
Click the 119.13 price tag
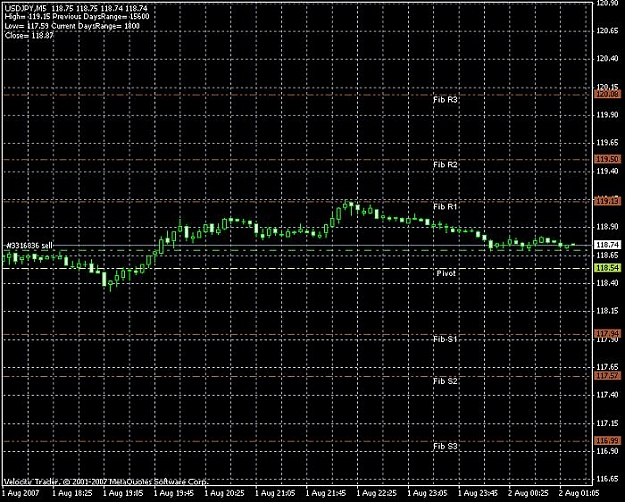point(607,201)
